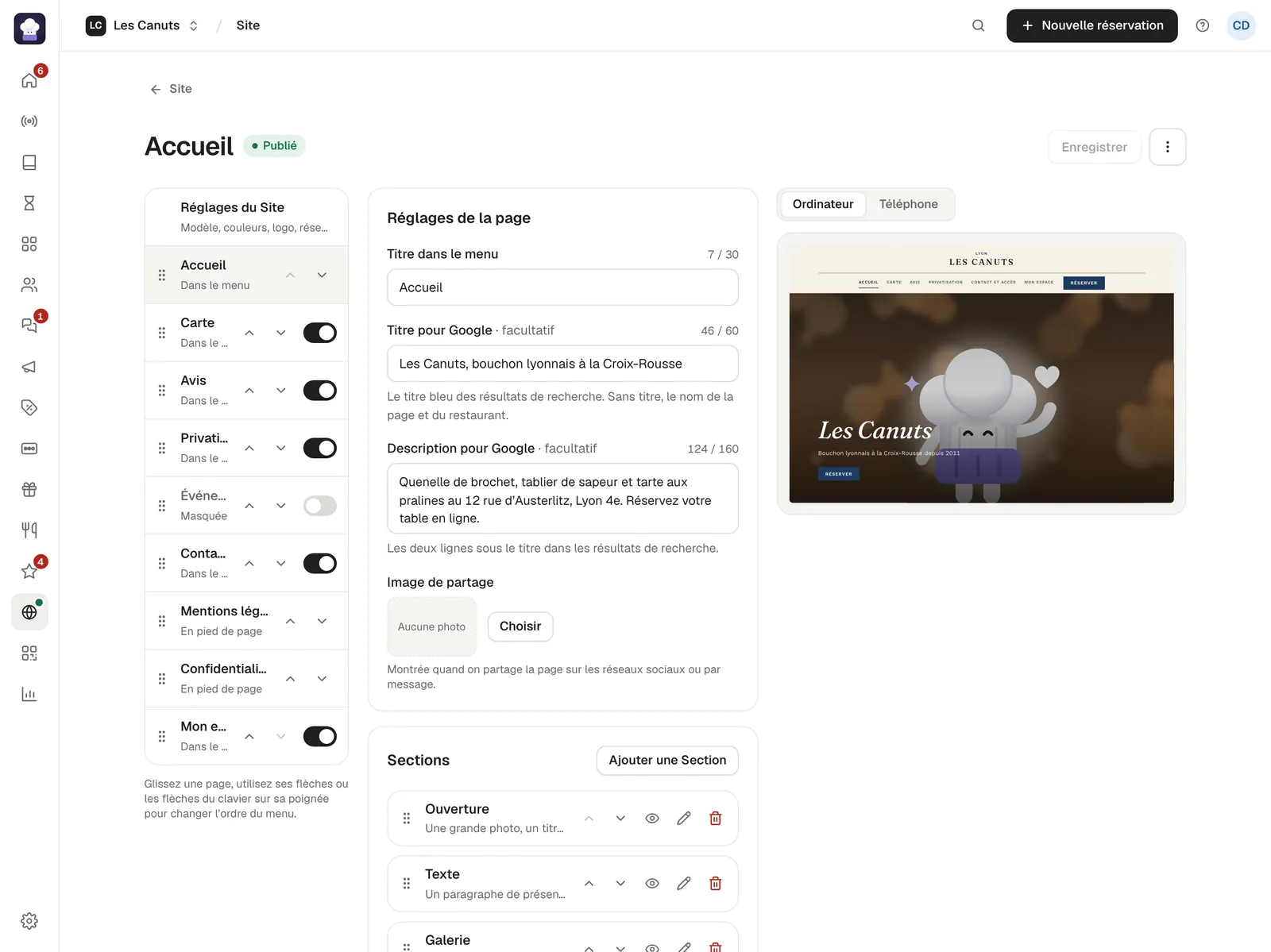Click Choisir to pick share image
This screenshot has width=1271, height=952.
tap(520, 626)
